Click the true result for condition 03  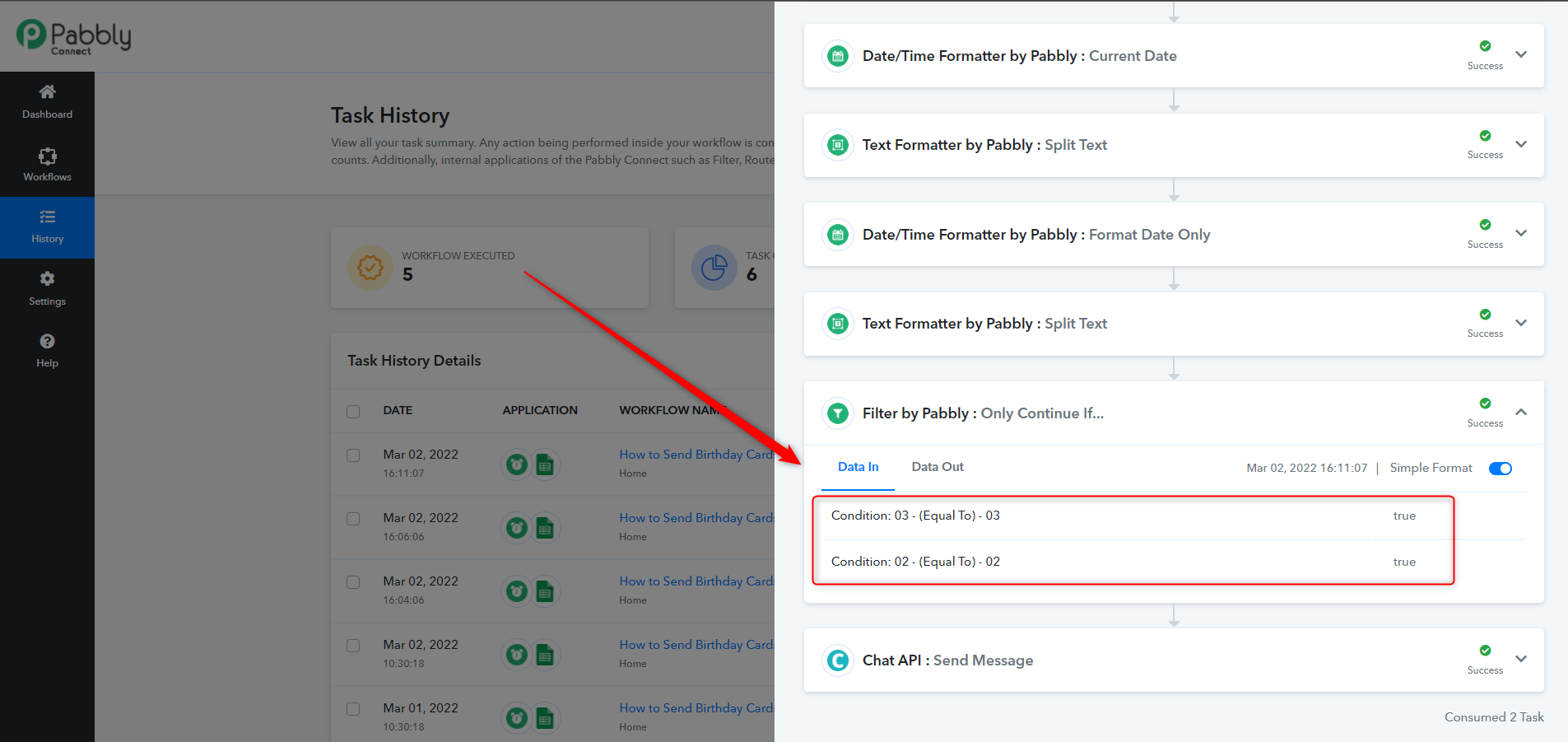coord(1404,516)
